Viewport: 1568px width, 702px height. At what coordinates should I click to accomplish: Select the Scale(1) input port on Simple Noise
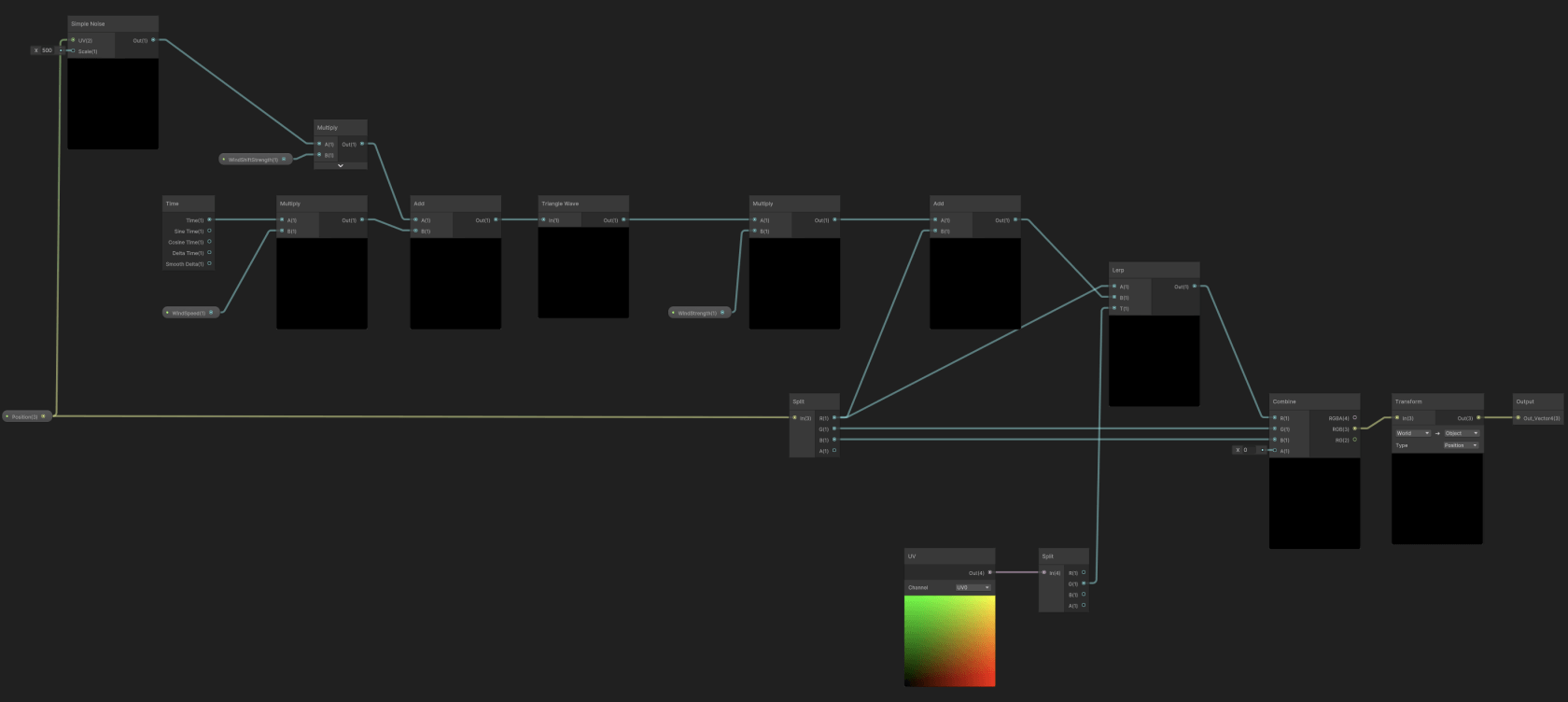pyautogui.click(x=73, y=51)
